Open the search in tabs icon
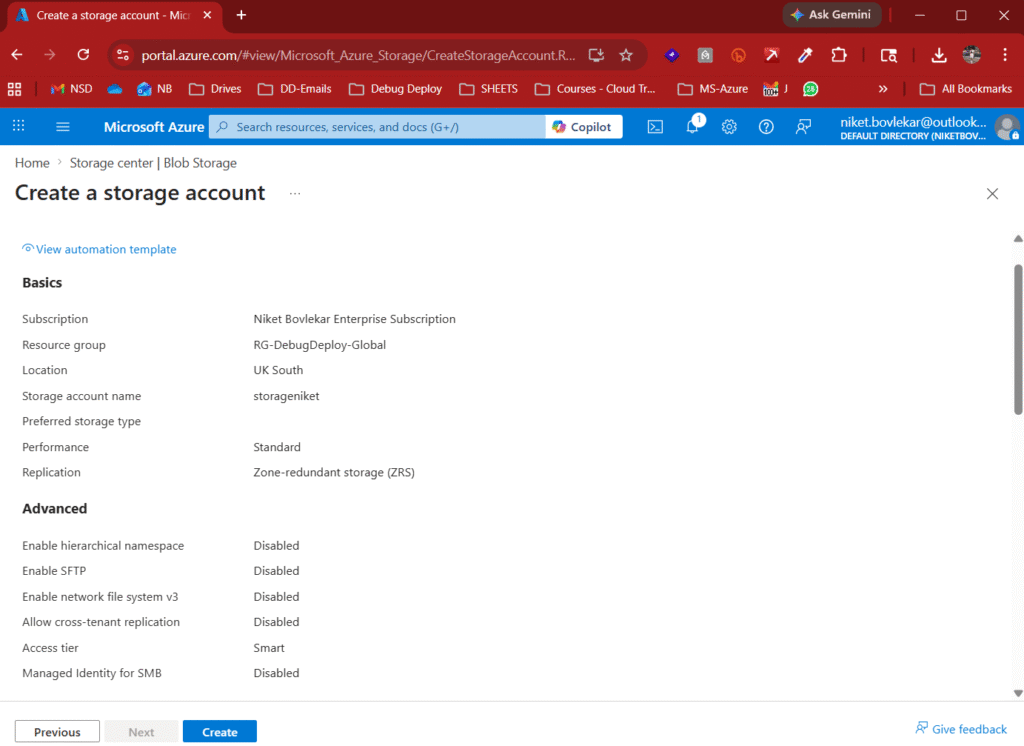Viewport: 1024px width, 746px height. (x=888, y=56)
